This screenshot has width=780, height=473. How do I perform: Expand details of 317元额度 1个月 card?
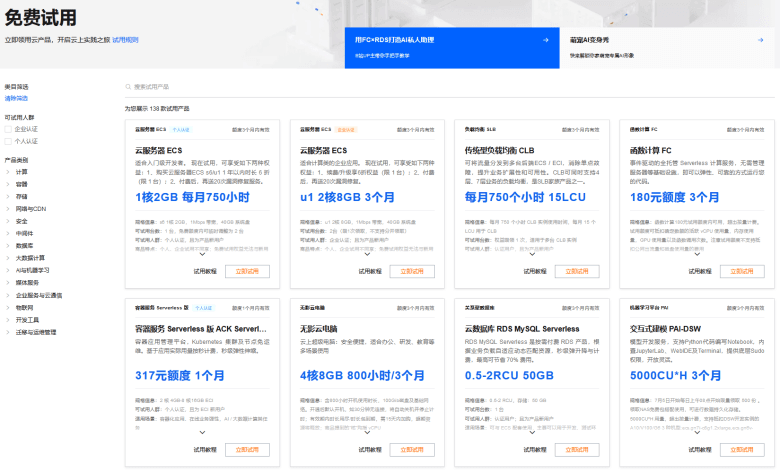[202, 433]
